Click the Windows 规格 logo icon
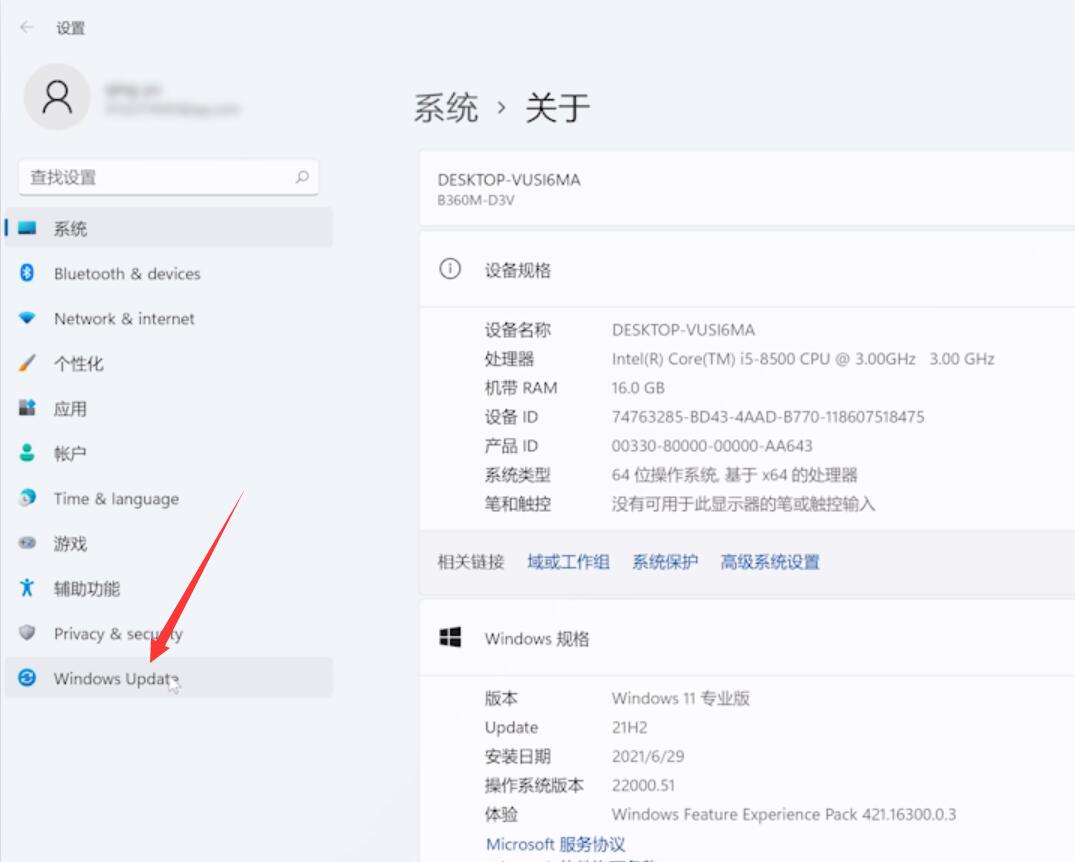 click(x=450, y=637)
